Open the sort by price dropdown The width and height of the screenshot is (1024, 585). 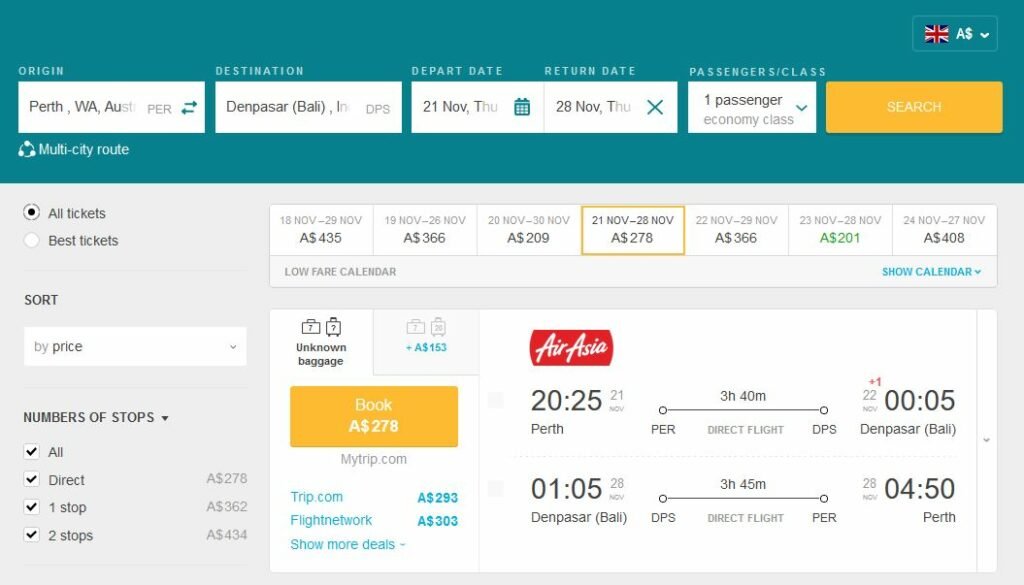[x=135, y=347]
